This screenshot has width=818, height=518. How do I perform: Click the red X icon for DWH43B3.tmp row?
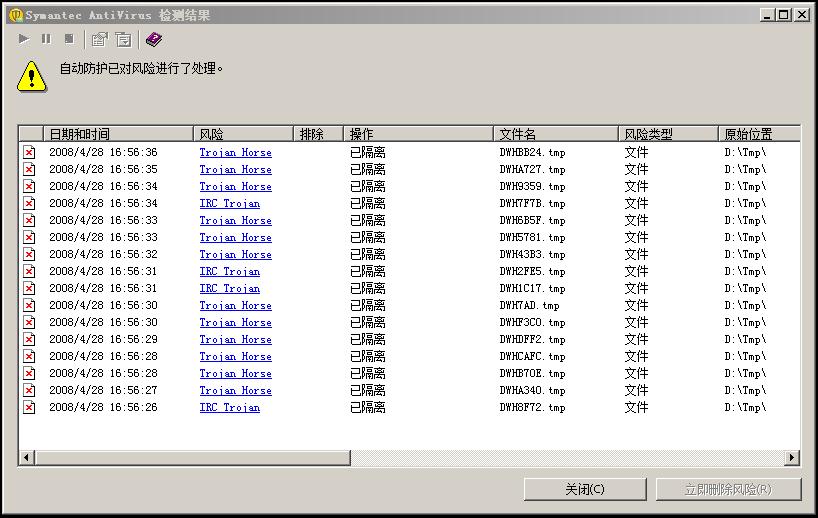pyautogui.click(x=29, y=255)
